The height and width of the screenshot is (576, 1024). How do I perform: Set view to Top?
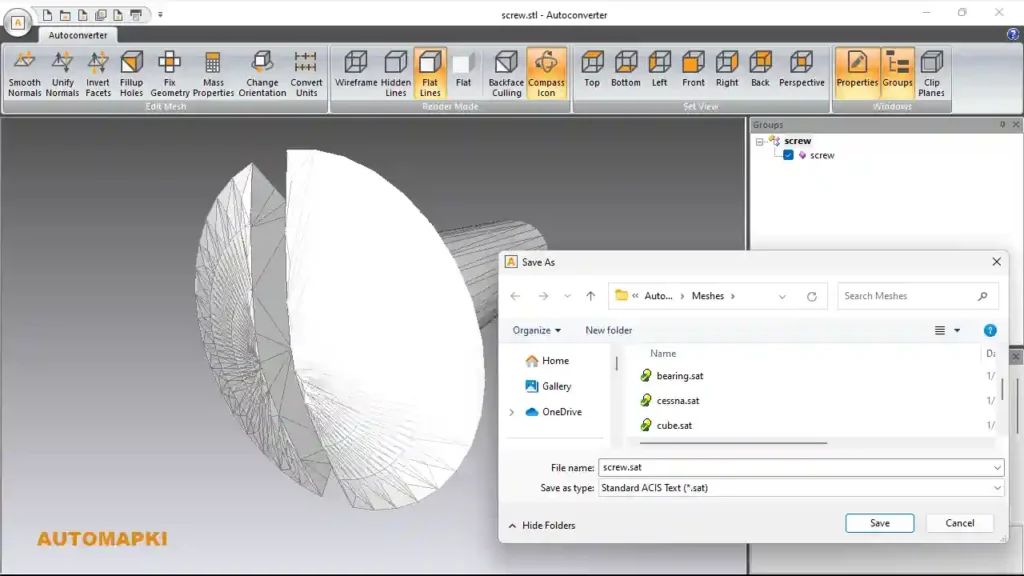tap(592, 69)
